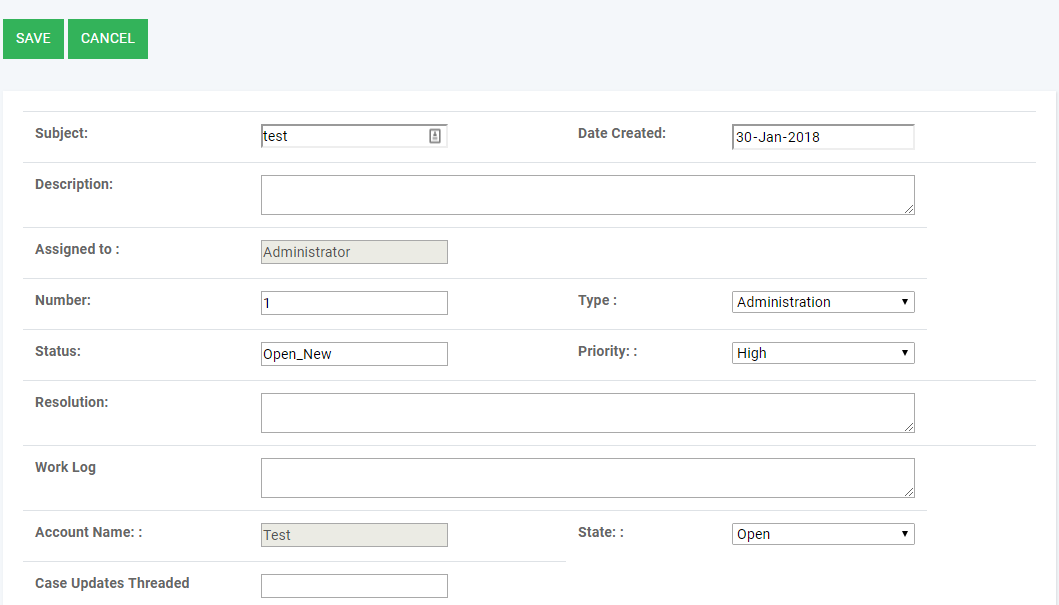Click into the Resolution text area
Screen dimensions: 1059x605
(588, 413)
